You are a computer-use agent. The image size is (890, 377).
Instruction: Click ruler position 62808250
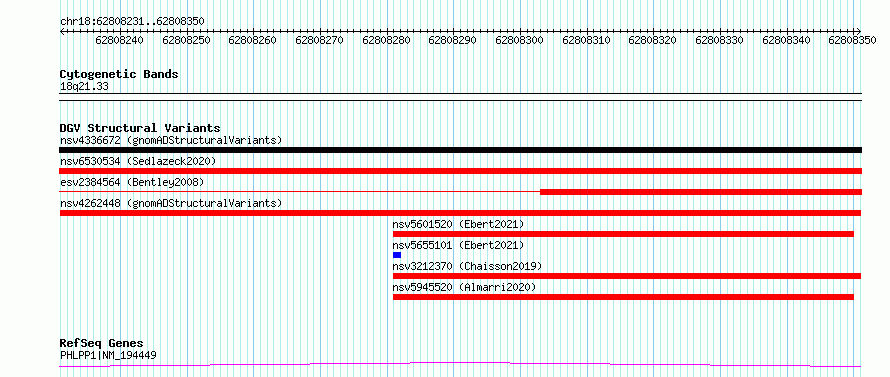pyautogui.click(x=186, y=40)
